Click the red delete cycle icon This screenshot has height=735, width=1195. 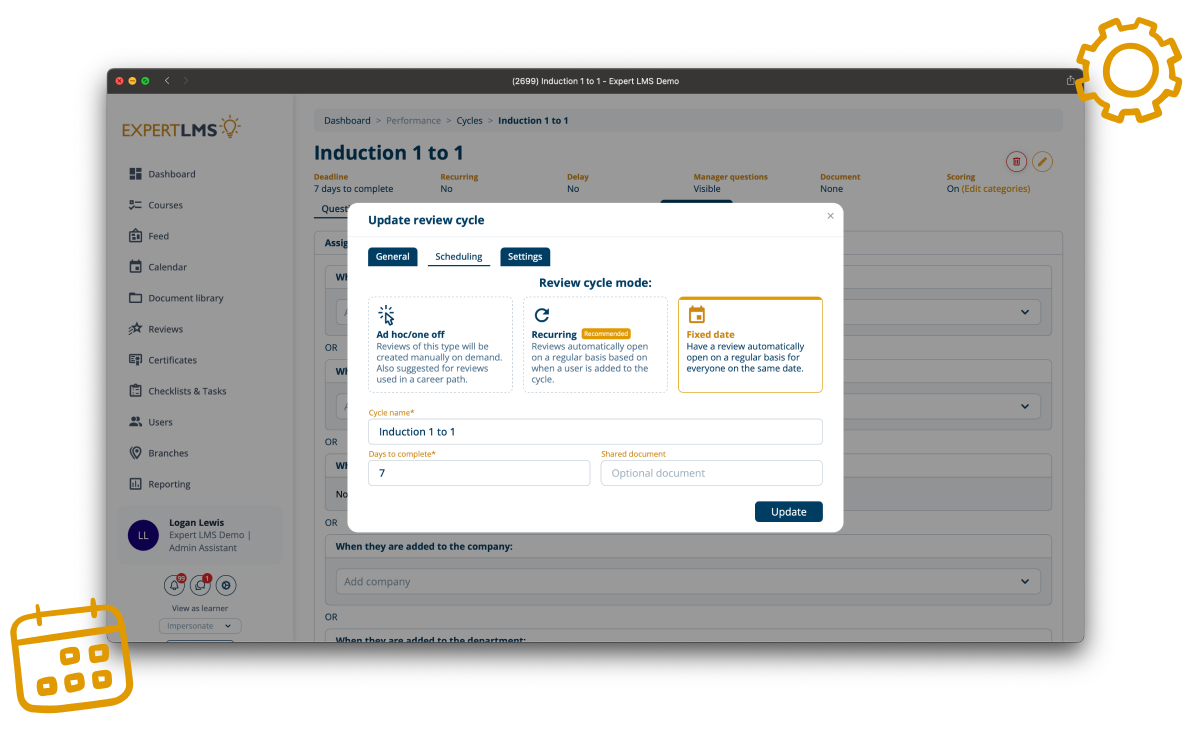tap(1016, 161)
